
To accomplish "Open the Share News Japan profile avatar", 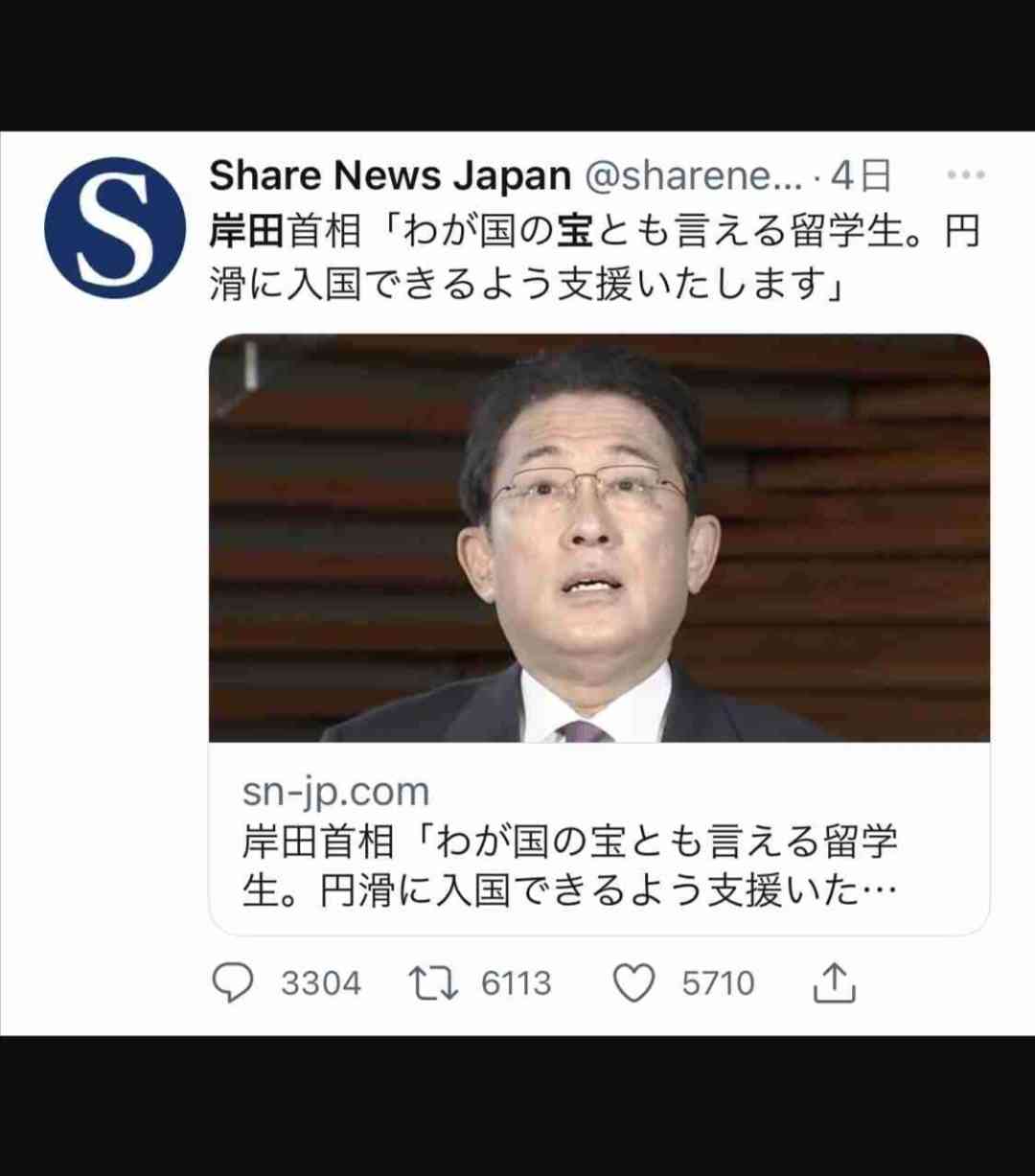I will point(114,226).
